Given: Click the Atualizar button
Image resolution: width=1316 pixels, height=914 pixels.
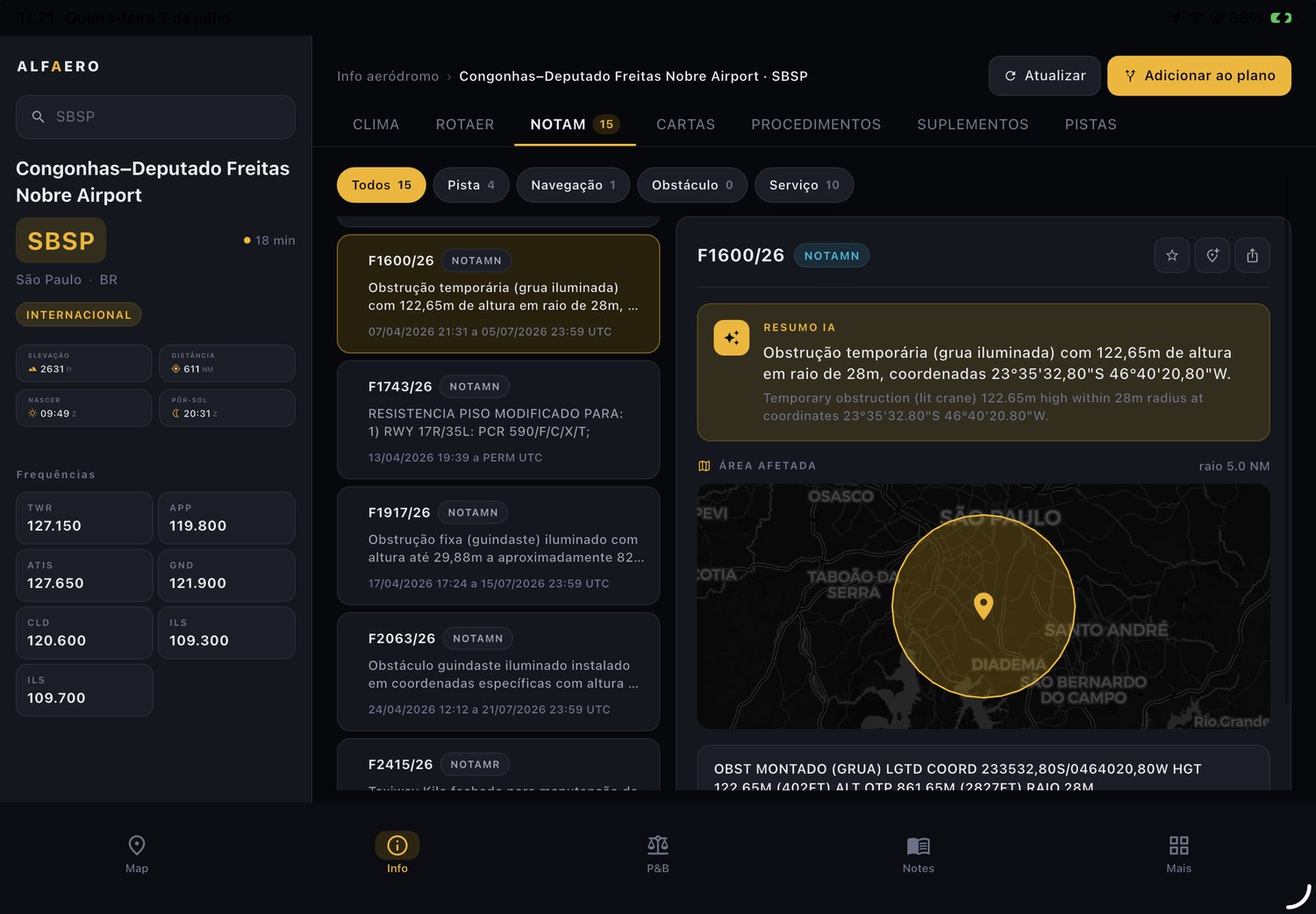Looking at the screenshot, I should [x=1045, y=75].
